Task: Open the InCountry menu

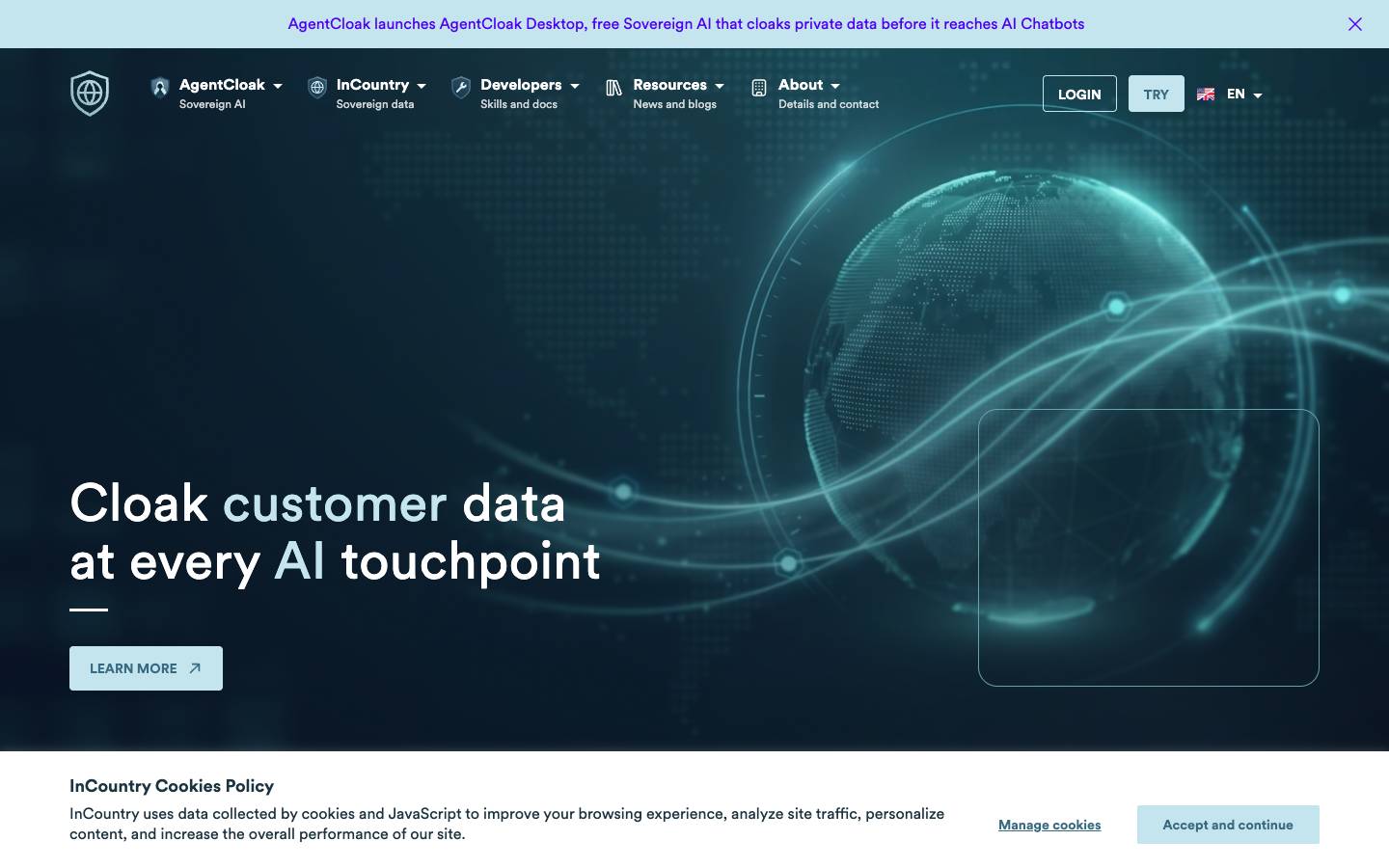Action: 372,85
